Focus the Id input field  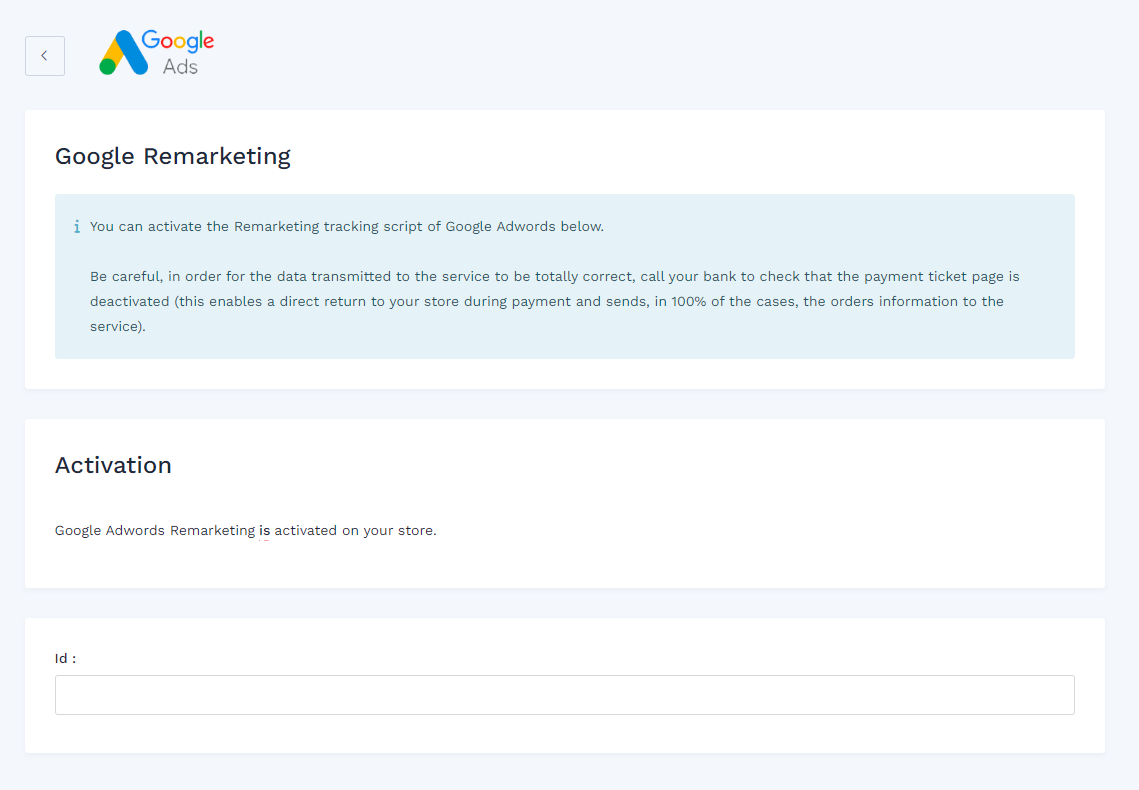[564, 695]
